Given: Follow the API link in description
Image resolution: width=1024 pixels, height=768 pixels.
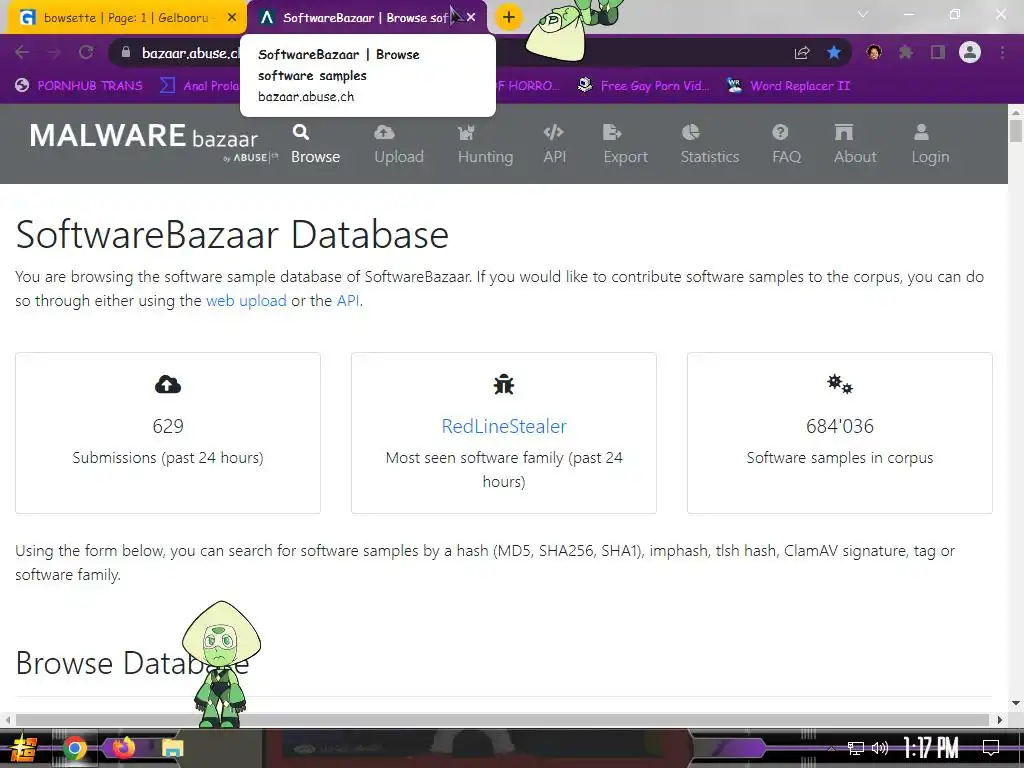Looking at the screenshot, I should 348,300.
